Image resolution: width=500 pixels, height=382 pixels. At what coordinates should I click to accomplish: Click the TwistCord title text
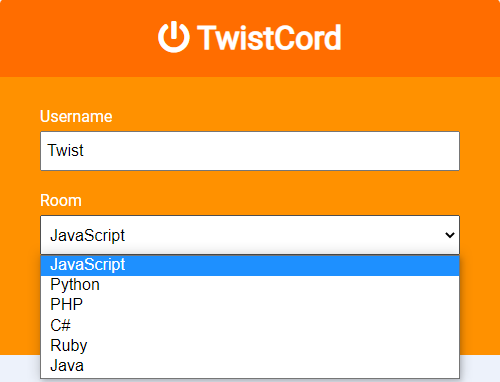coord(269,38)
